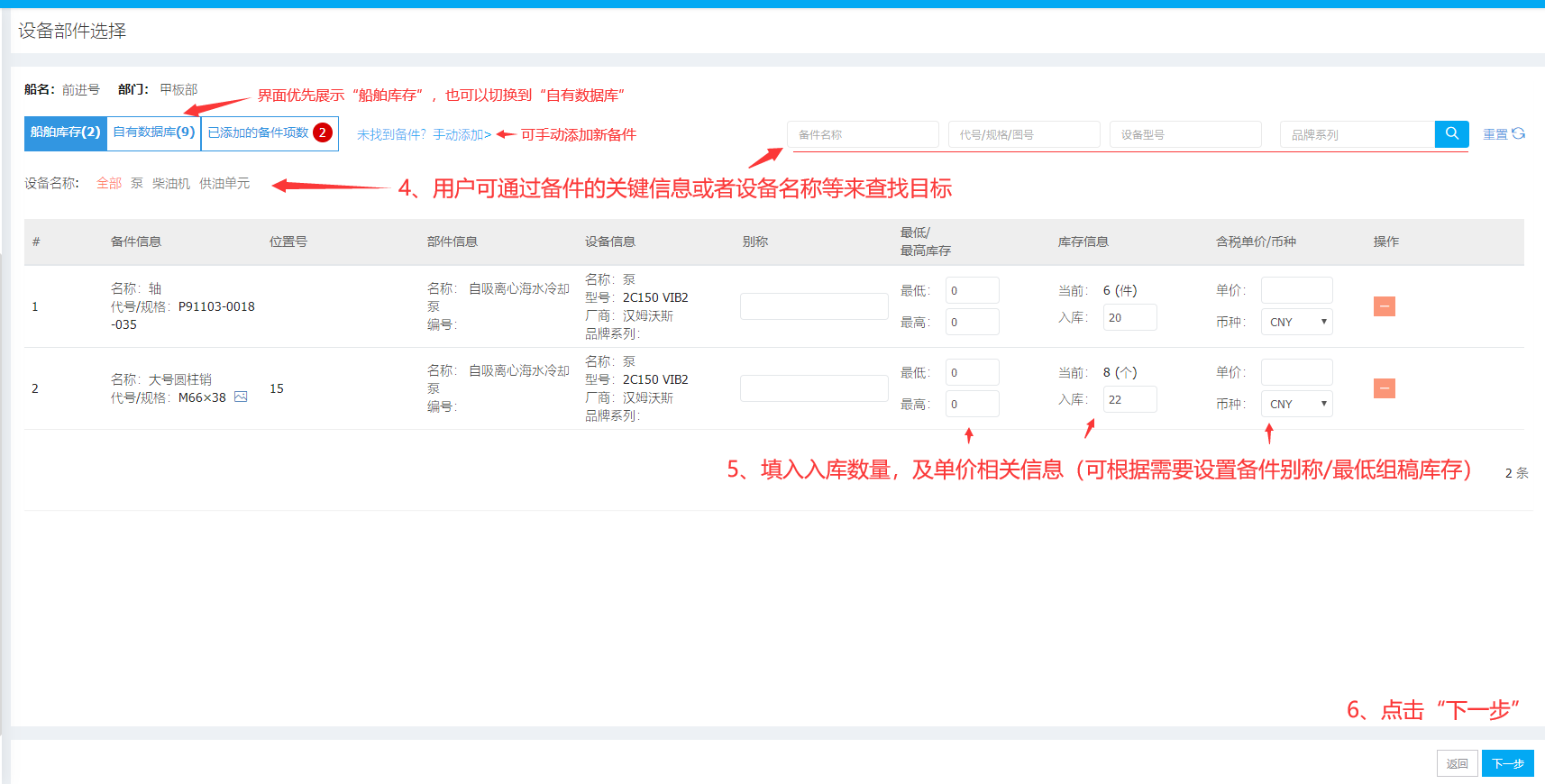Focus the 代号/规格/图号 search field
The width and height of the screenshot is (1545, 784).
click(x=1024, y=134)
